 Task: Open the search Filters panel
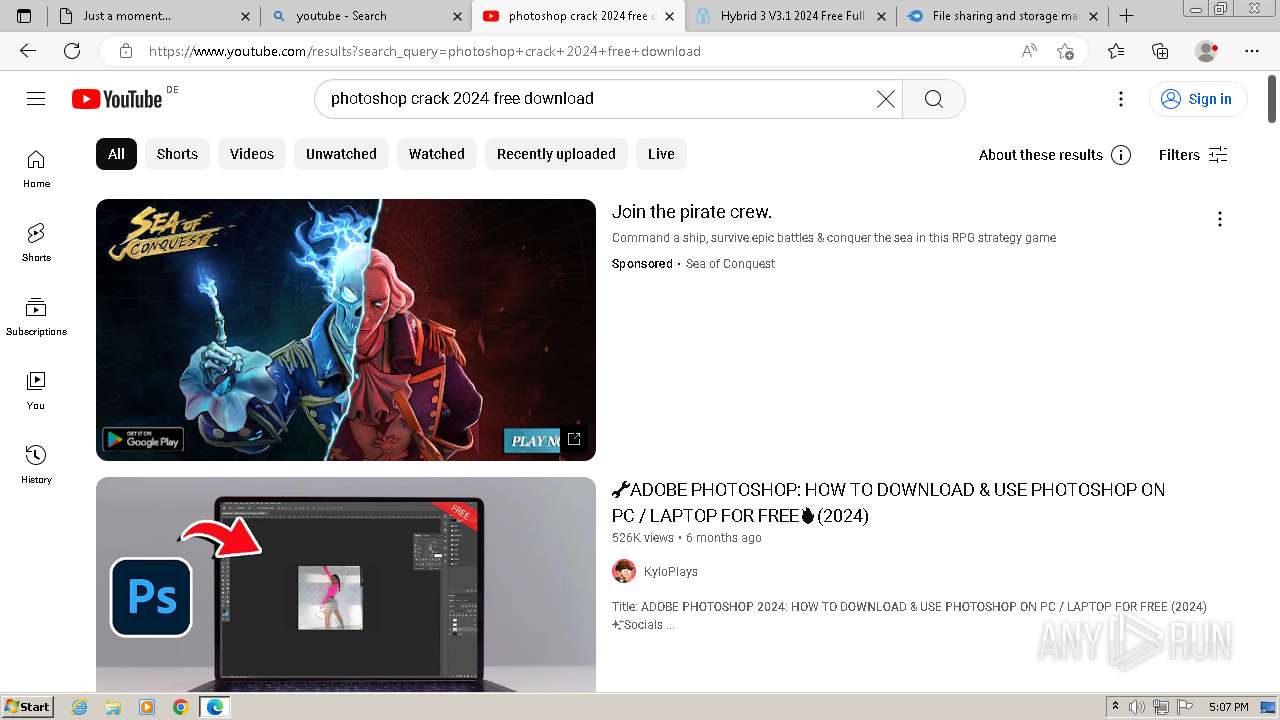click(x=1193, y=155)
